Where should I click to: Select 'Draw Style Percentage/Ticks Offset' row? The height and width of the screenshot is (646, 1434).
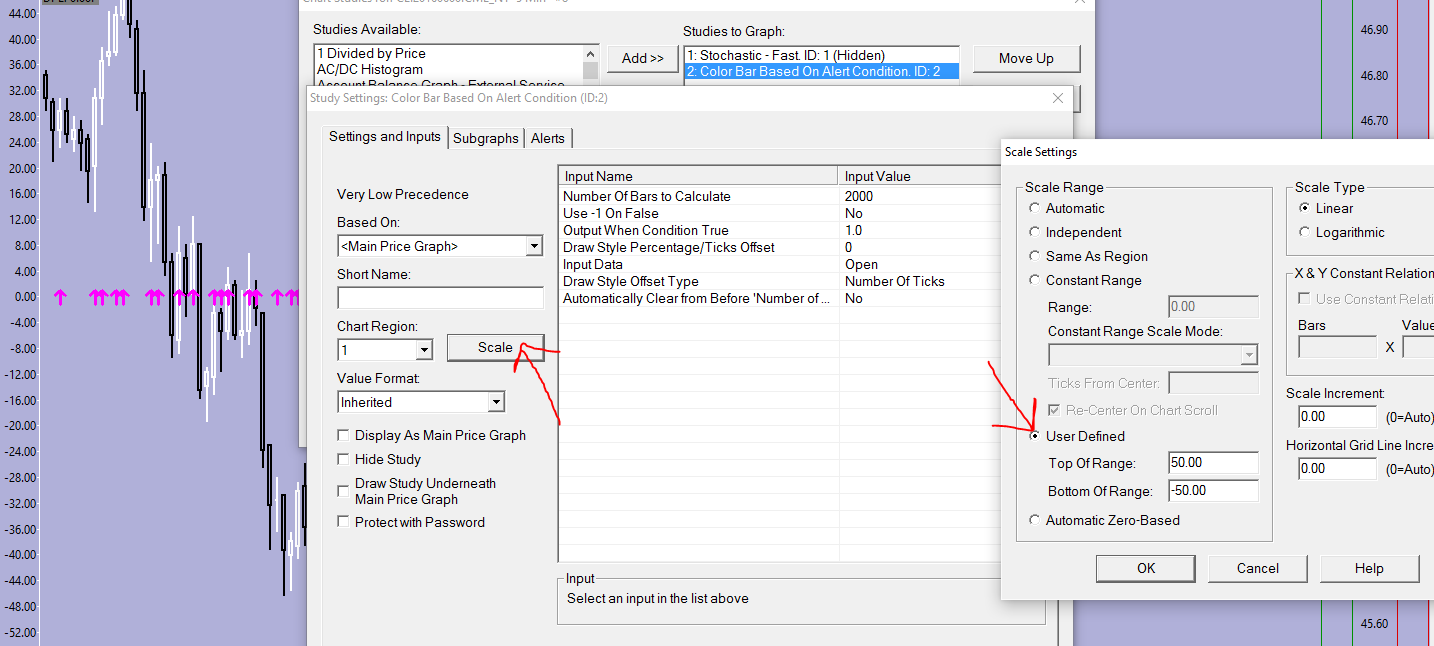click(780, 247)
